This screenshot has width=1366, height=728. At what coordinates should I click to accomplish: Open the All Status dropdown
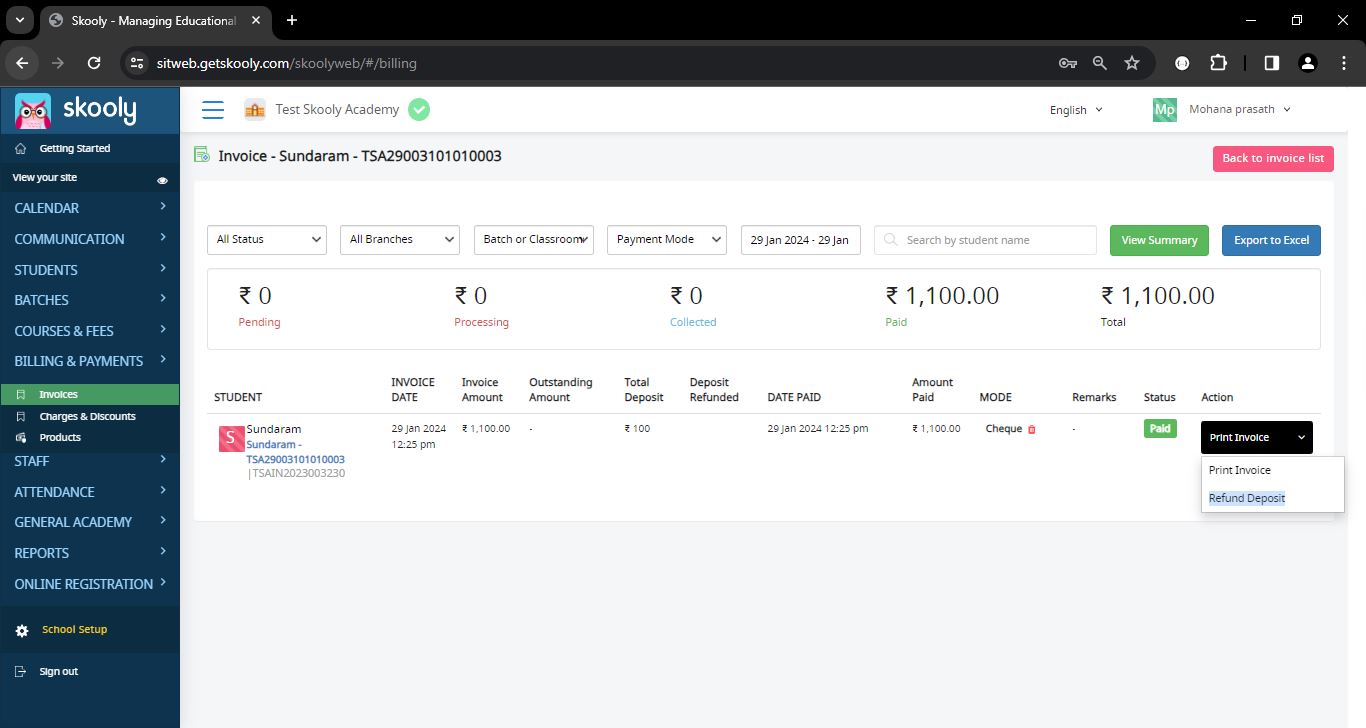[267, 240]
